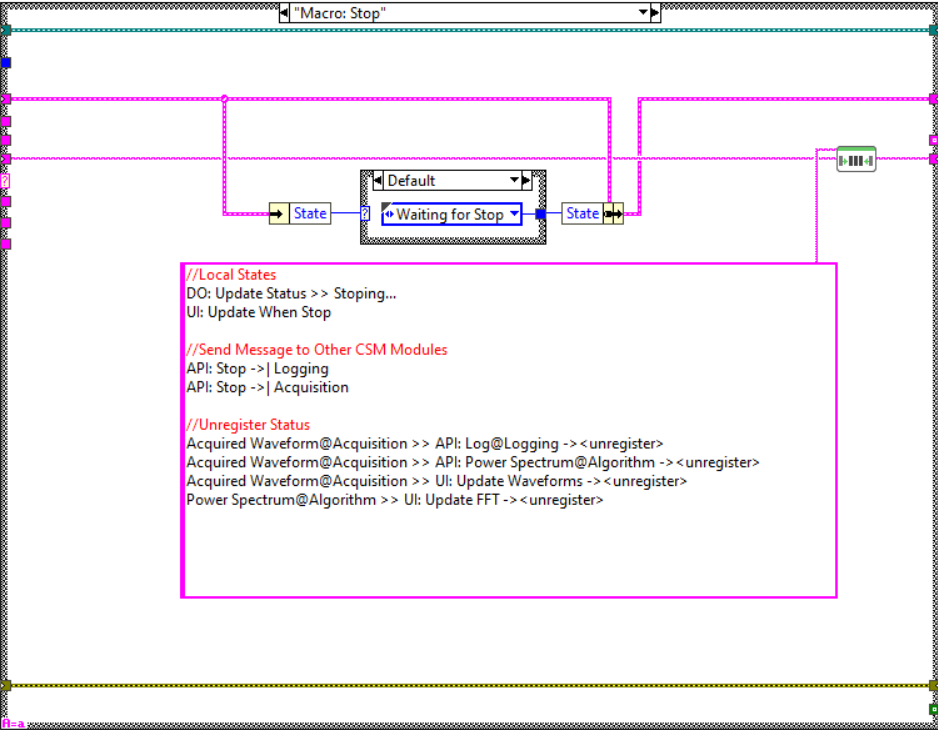Image resolution: width=938 pixels, height=730 pixels.
Task: Click previous-case arrow on inner Default selector
Action: (x=378, y=181)
